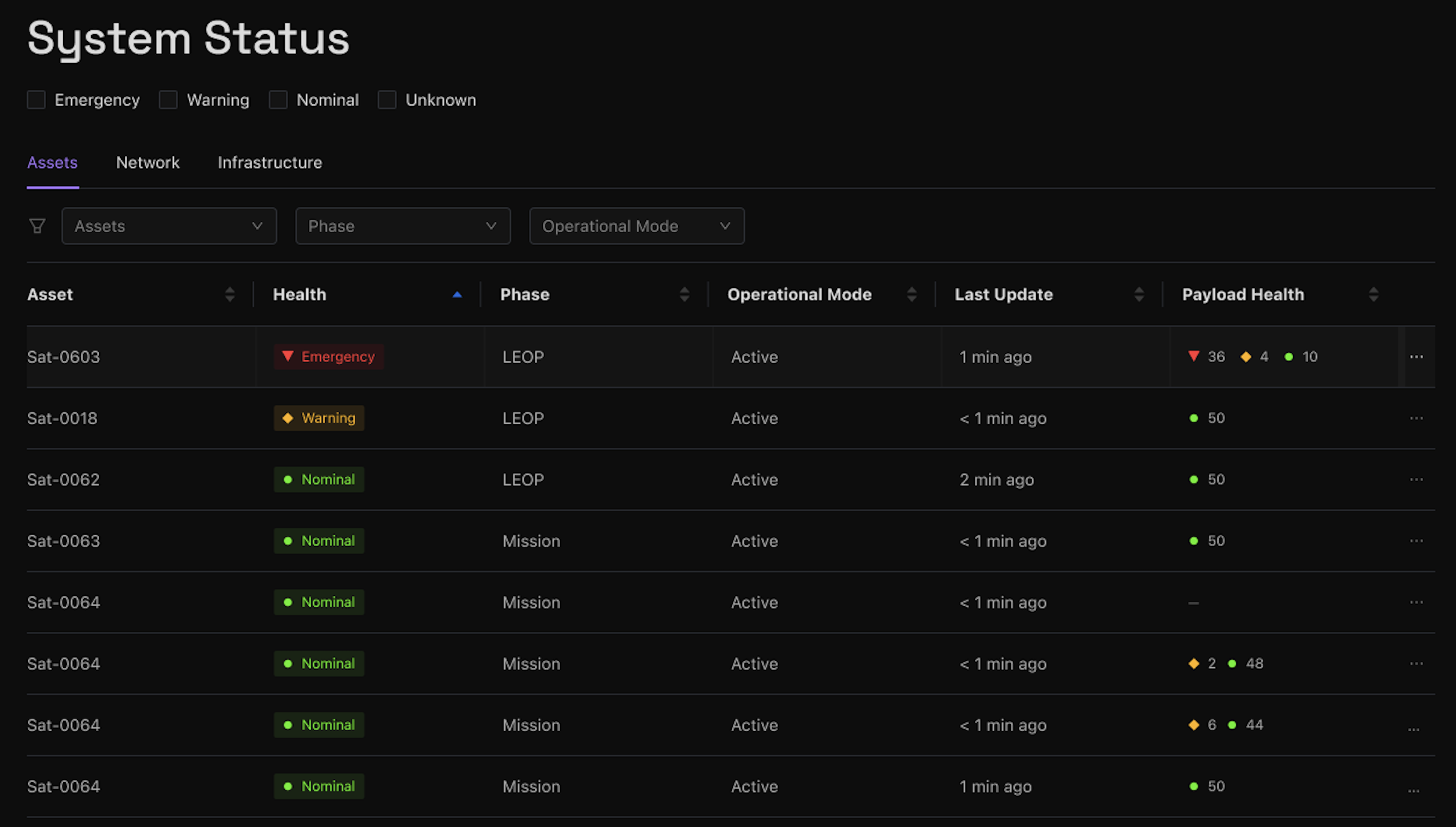Sort by the Operational Mode column arrows
The image size is (1456, 827).
912,294
